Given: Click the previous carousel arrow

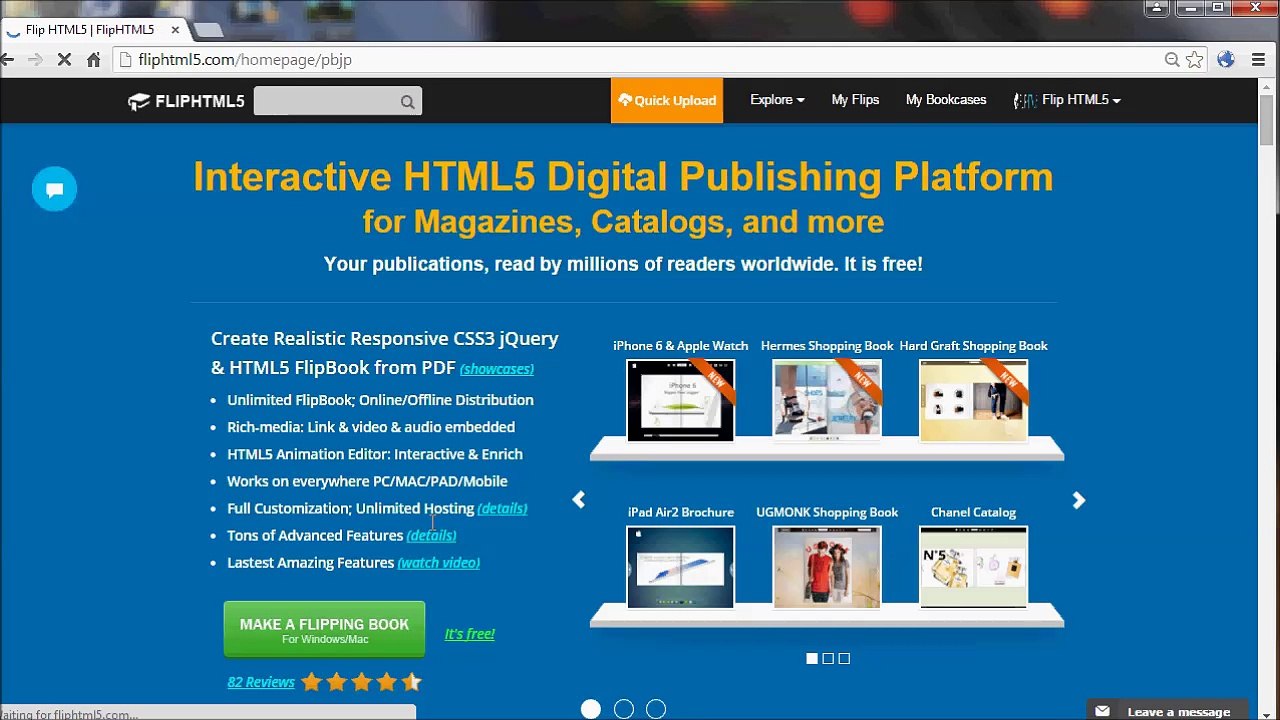Looking at the screenshot, I should [x=578, y=500].
